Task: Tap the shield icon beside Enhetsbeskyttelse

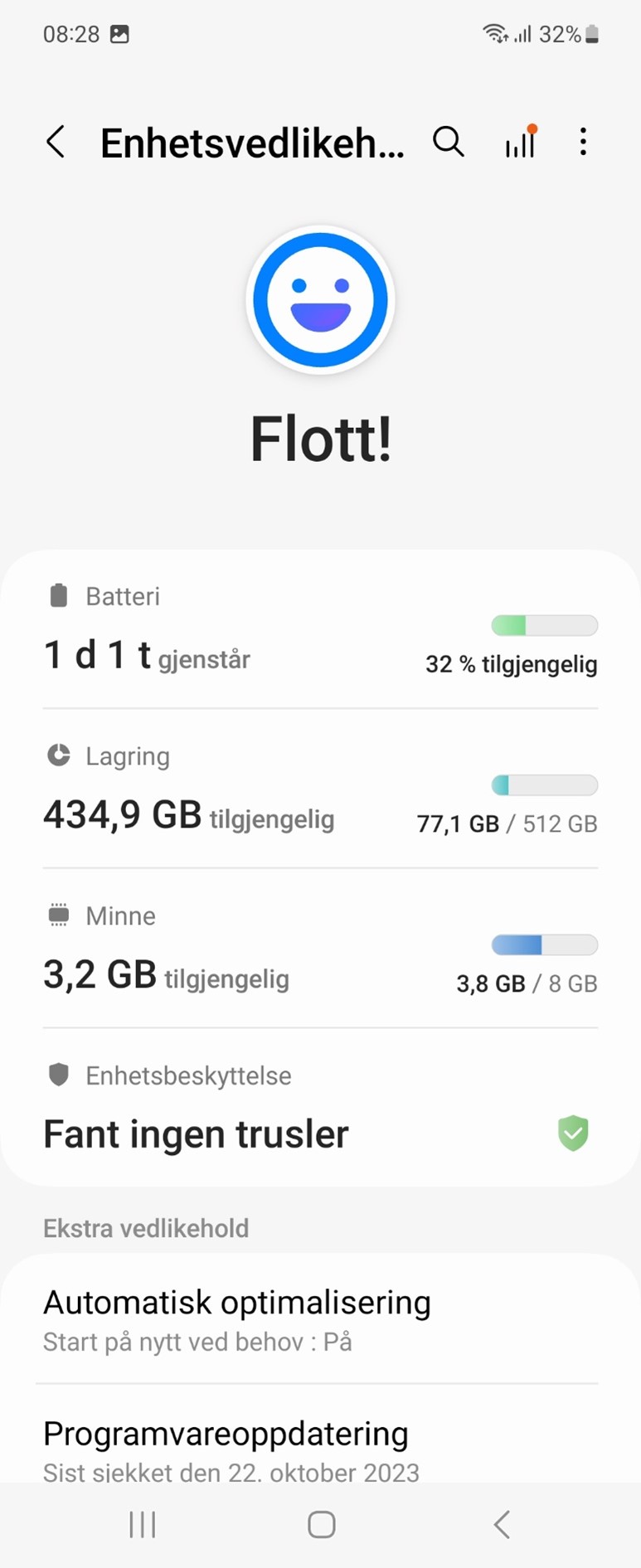Action: (x=58, y=1075)
